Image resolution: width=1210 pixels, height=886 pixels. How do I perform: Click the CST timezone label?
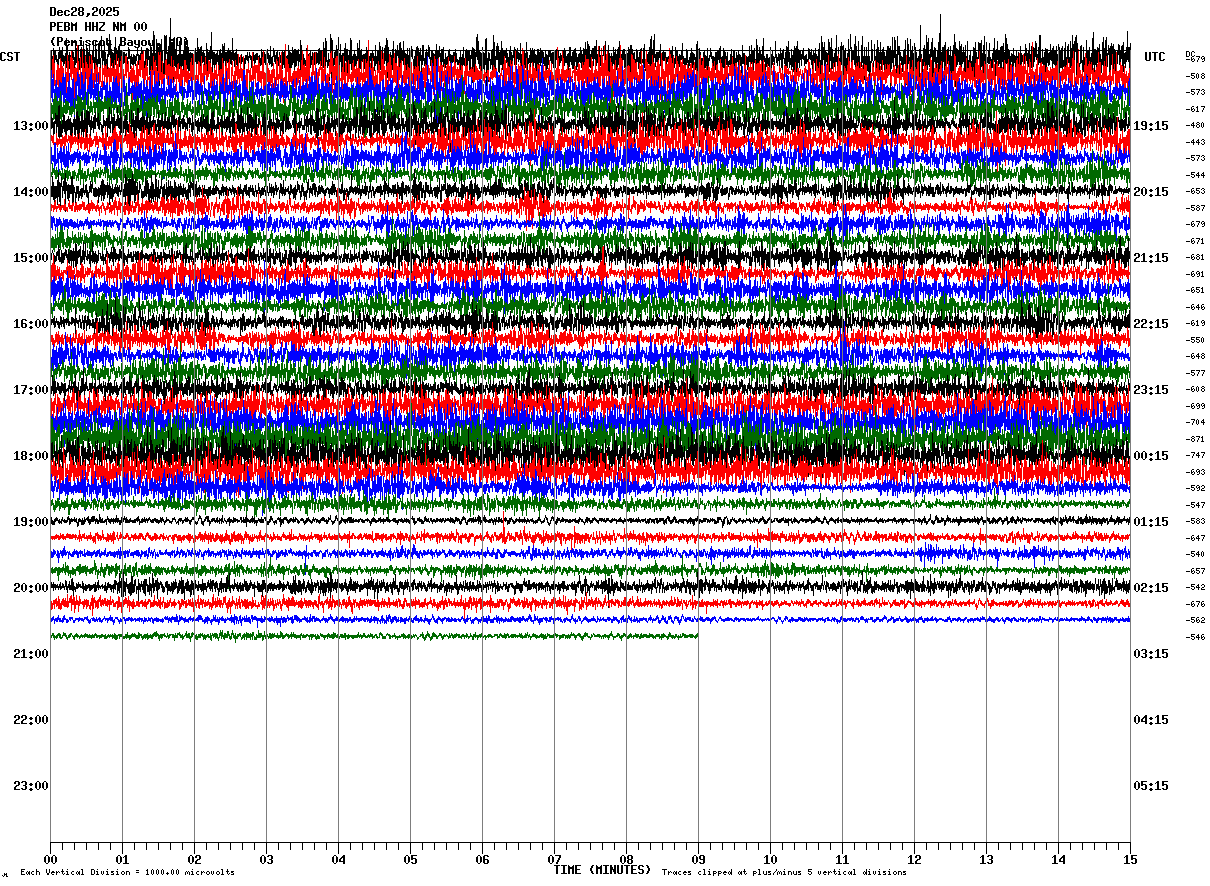[x=10, y=57]
